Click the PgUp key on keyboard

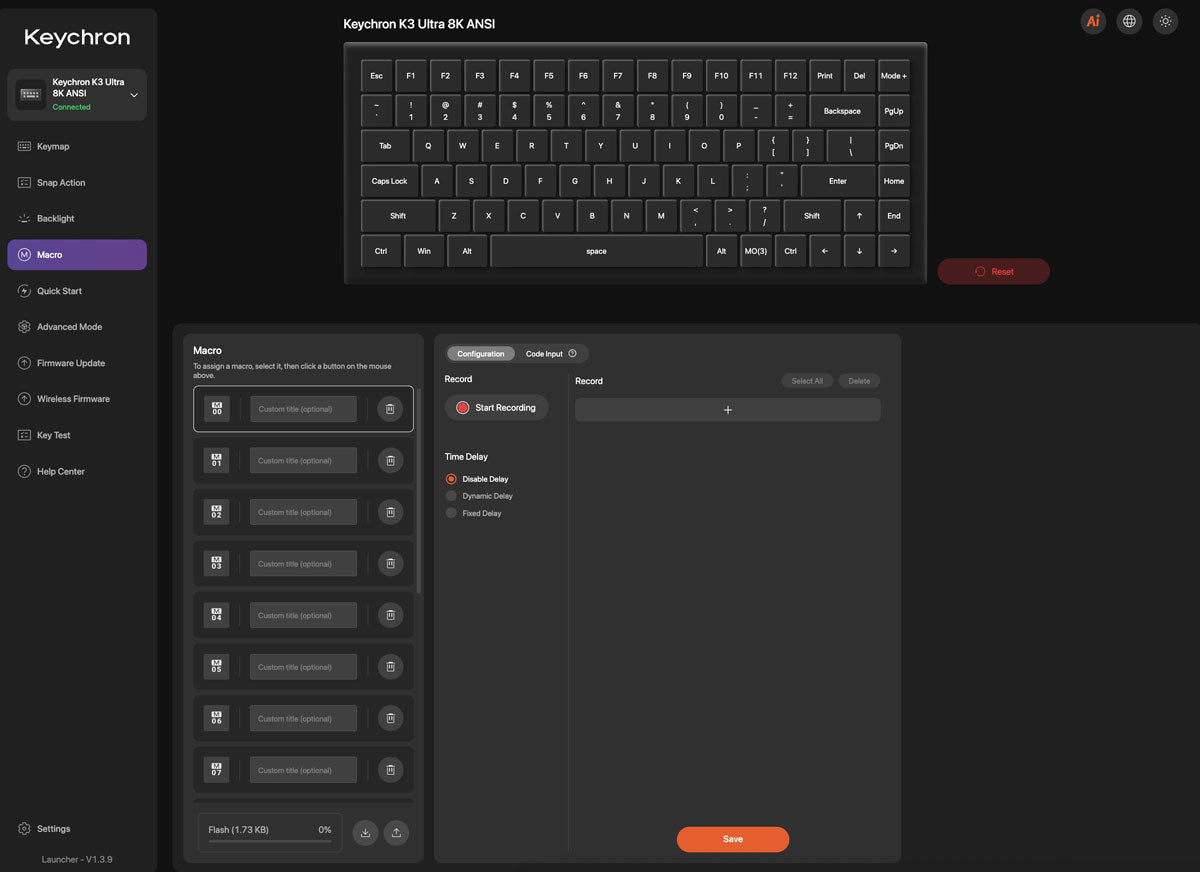pyautogui.click(x=894, y=111)
